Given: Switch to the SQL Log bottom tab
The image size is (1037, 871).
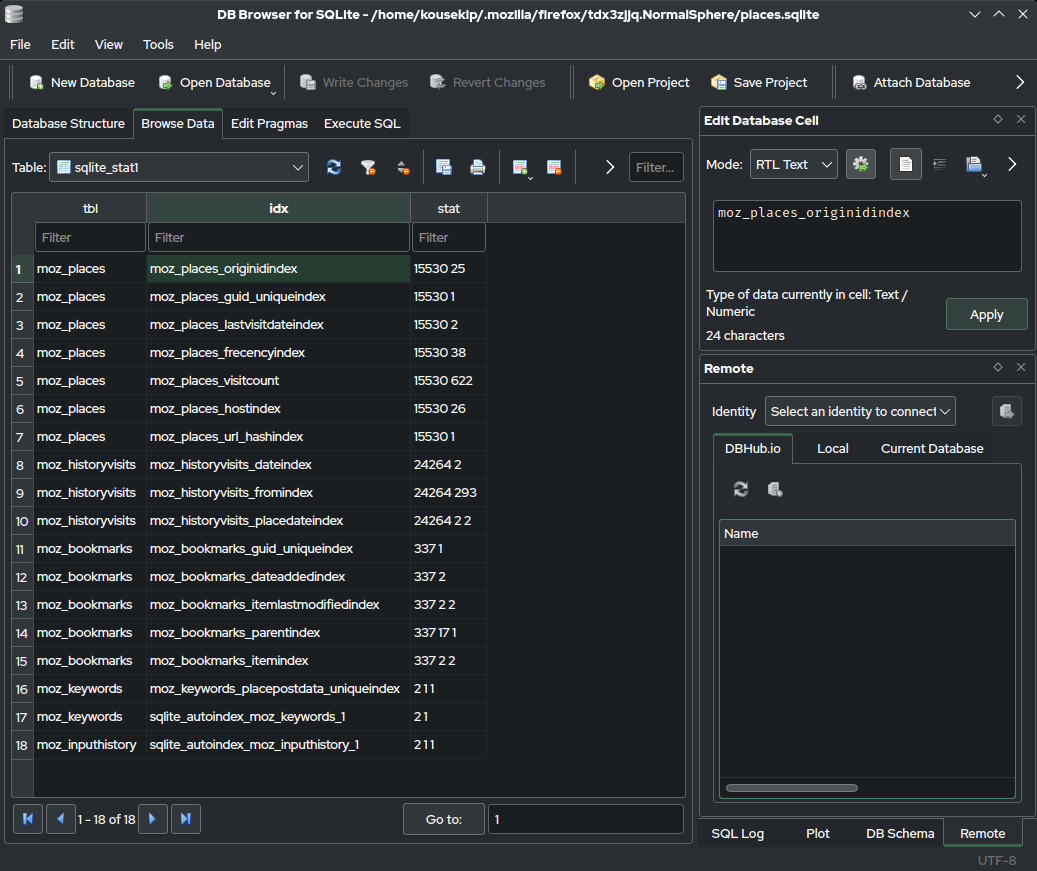Looking at the screenshot, I should click(x=737, y=833).
